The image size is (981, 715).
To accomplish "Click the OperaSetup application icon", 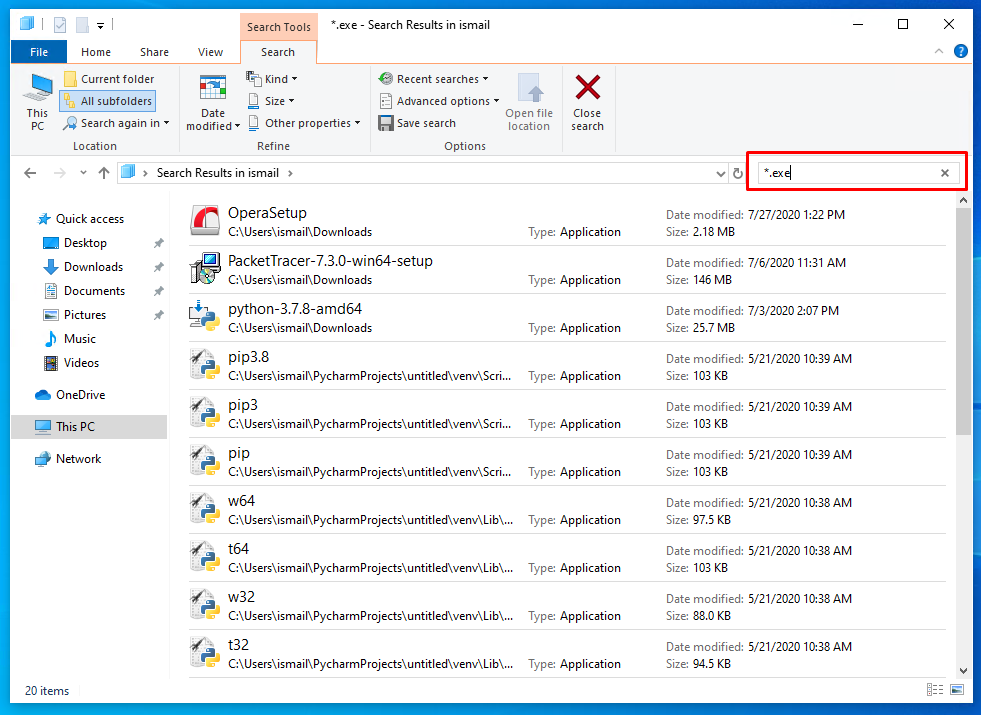I will (205, 221).
